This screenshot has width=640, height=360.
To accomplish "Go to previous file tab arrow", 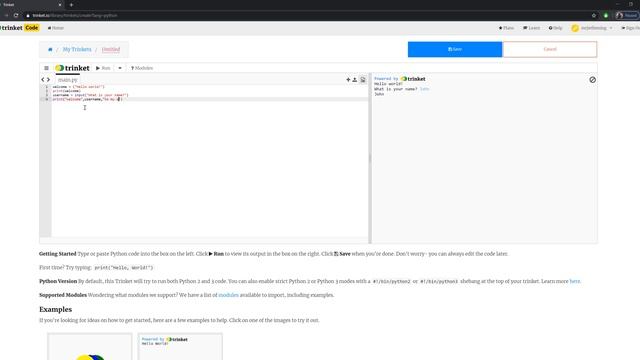I will pos(43,80).
